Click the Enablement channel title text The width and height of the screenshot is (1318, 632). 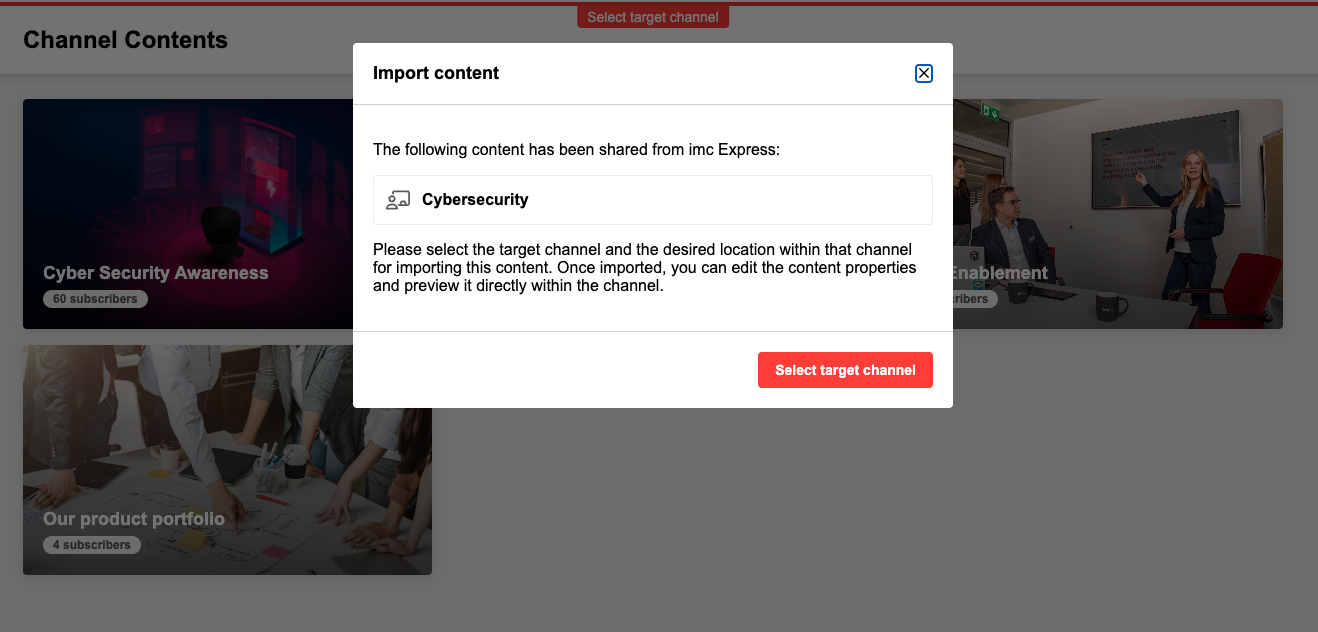click(x=1000, y=273)
